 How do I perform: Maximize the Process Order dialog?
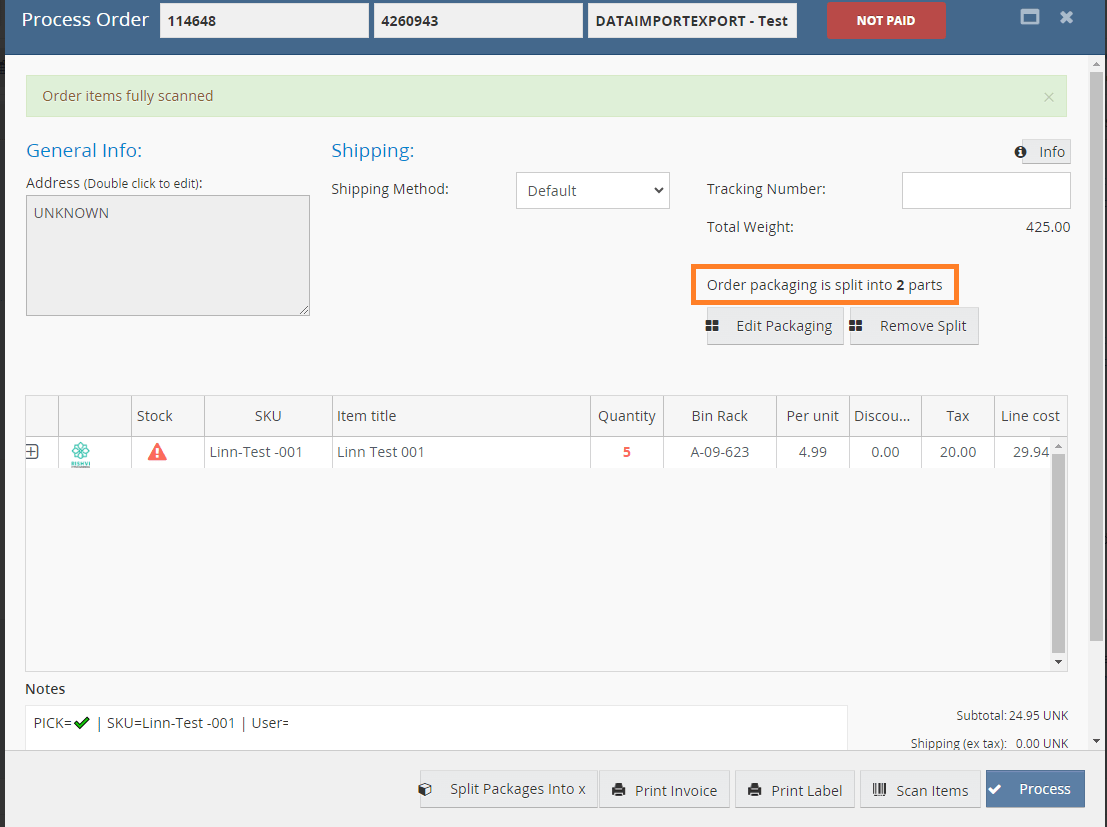[x=1029, y=17]
